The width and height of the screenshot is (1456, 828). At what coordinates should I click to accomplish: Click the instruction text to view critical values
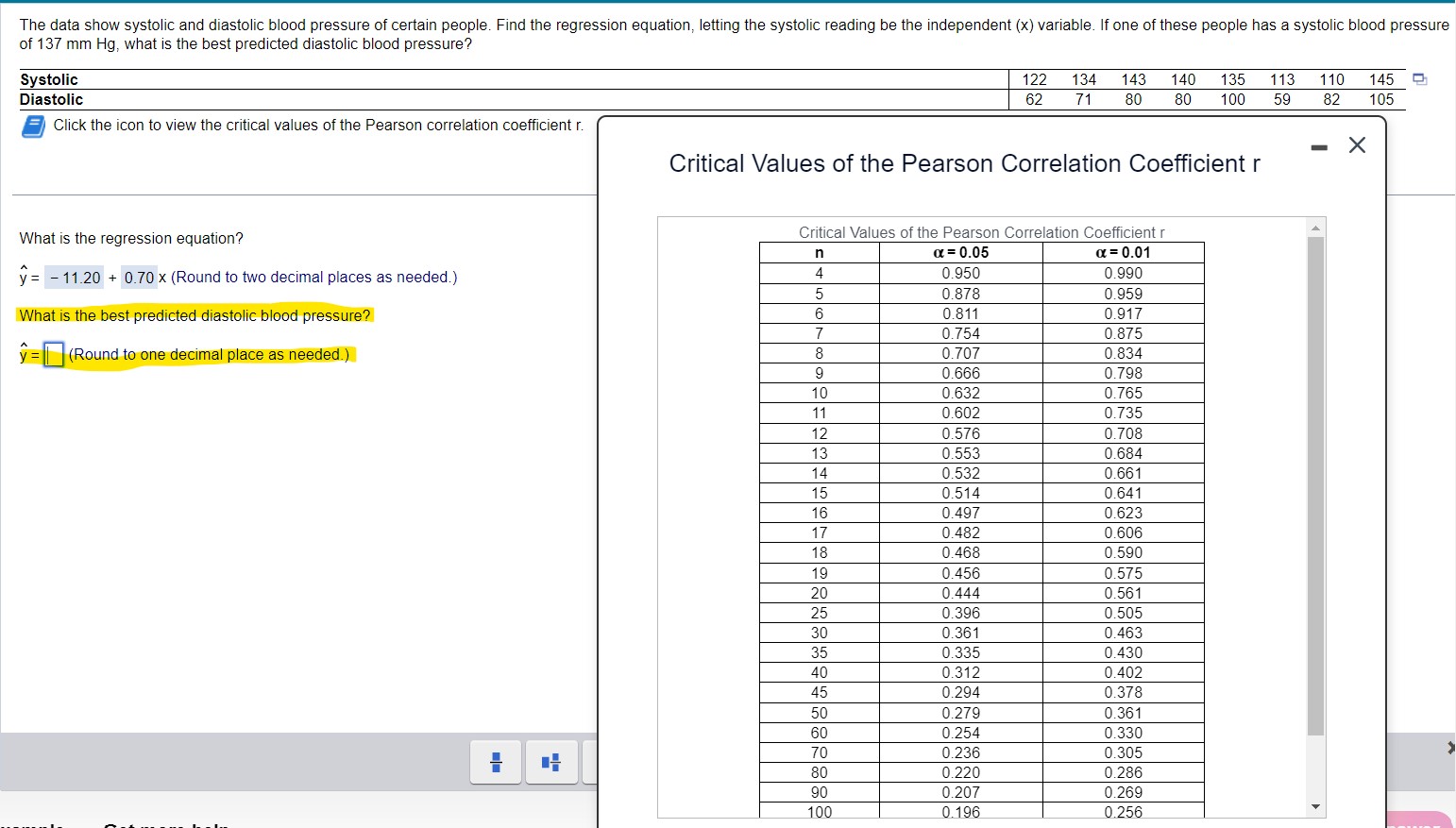coord(318,125)
